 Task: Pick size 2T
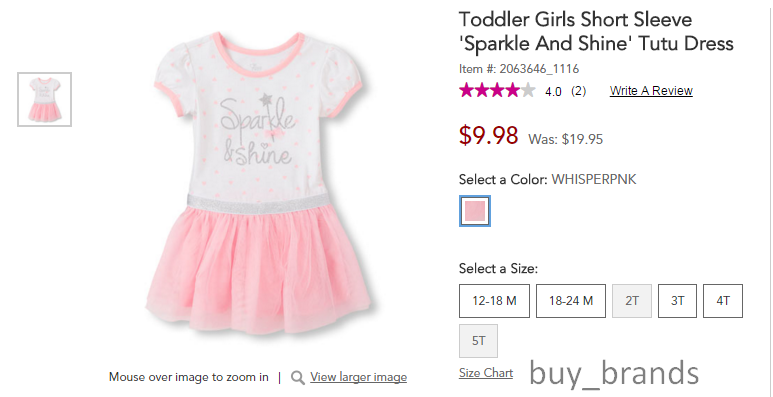point(632,301)
